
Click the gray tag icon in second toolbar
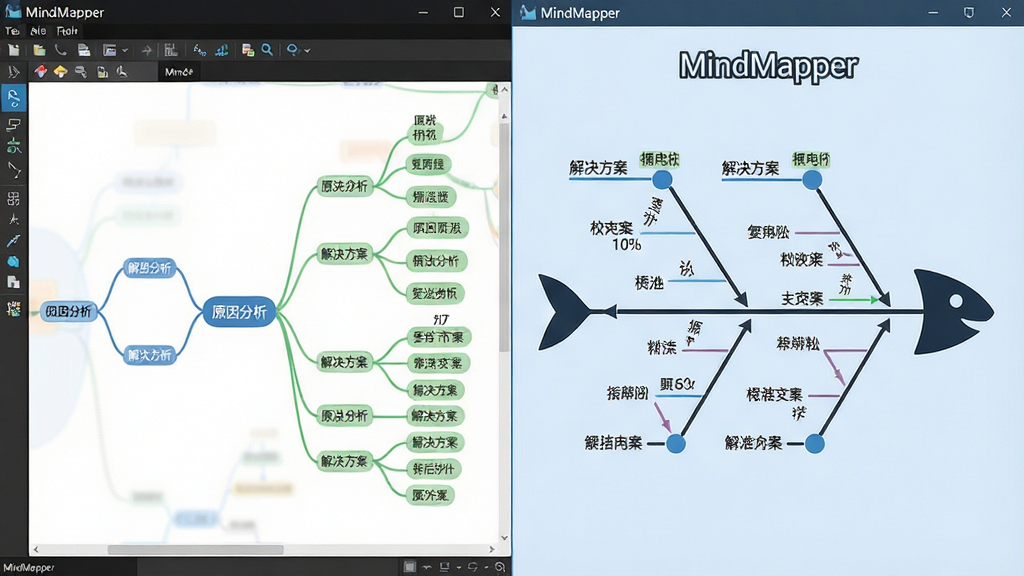(x=81, y=72)
